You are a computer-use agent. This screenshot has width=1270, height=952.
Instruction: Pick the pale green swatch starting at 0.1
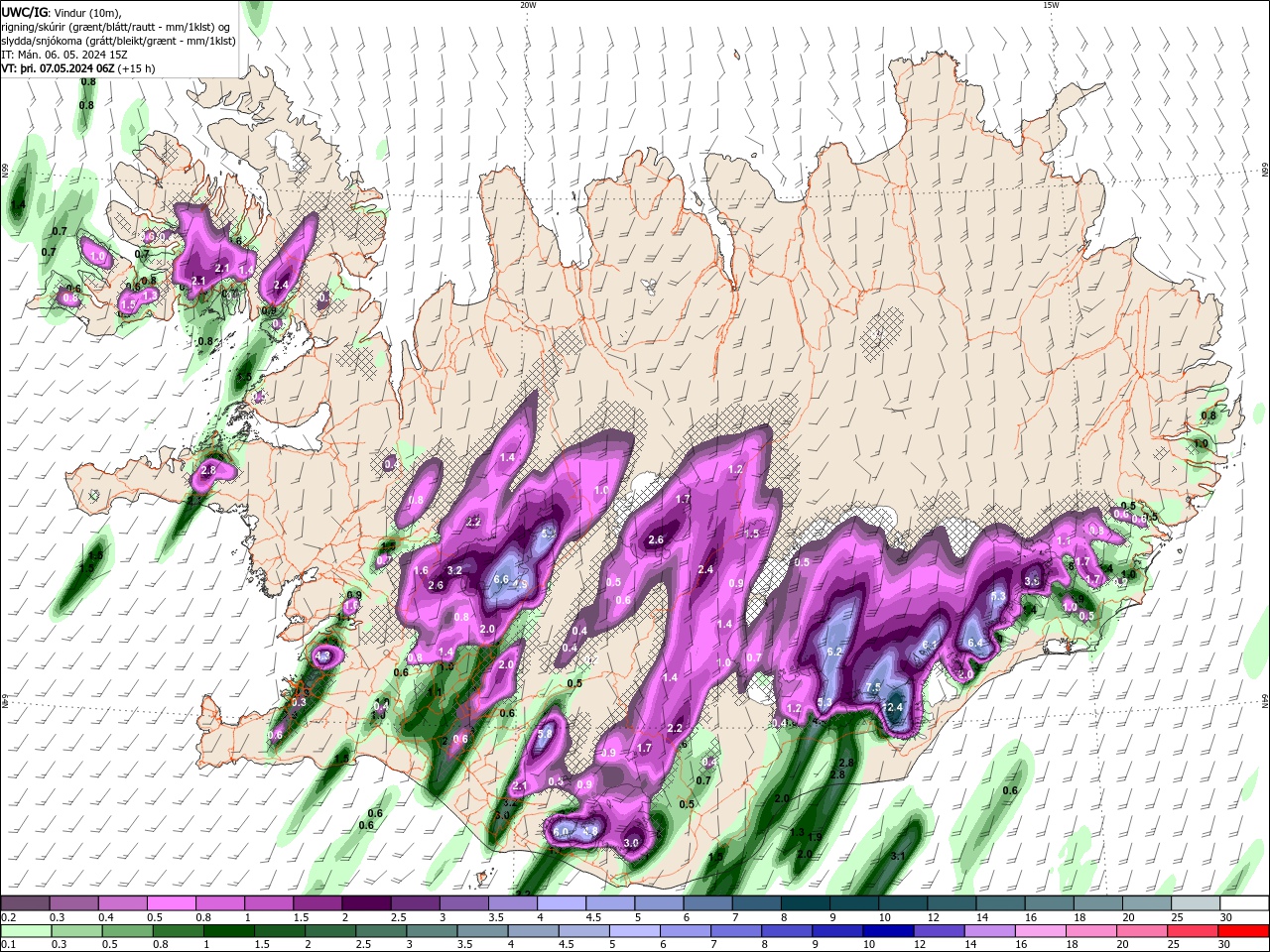click(x=26, y=932)
